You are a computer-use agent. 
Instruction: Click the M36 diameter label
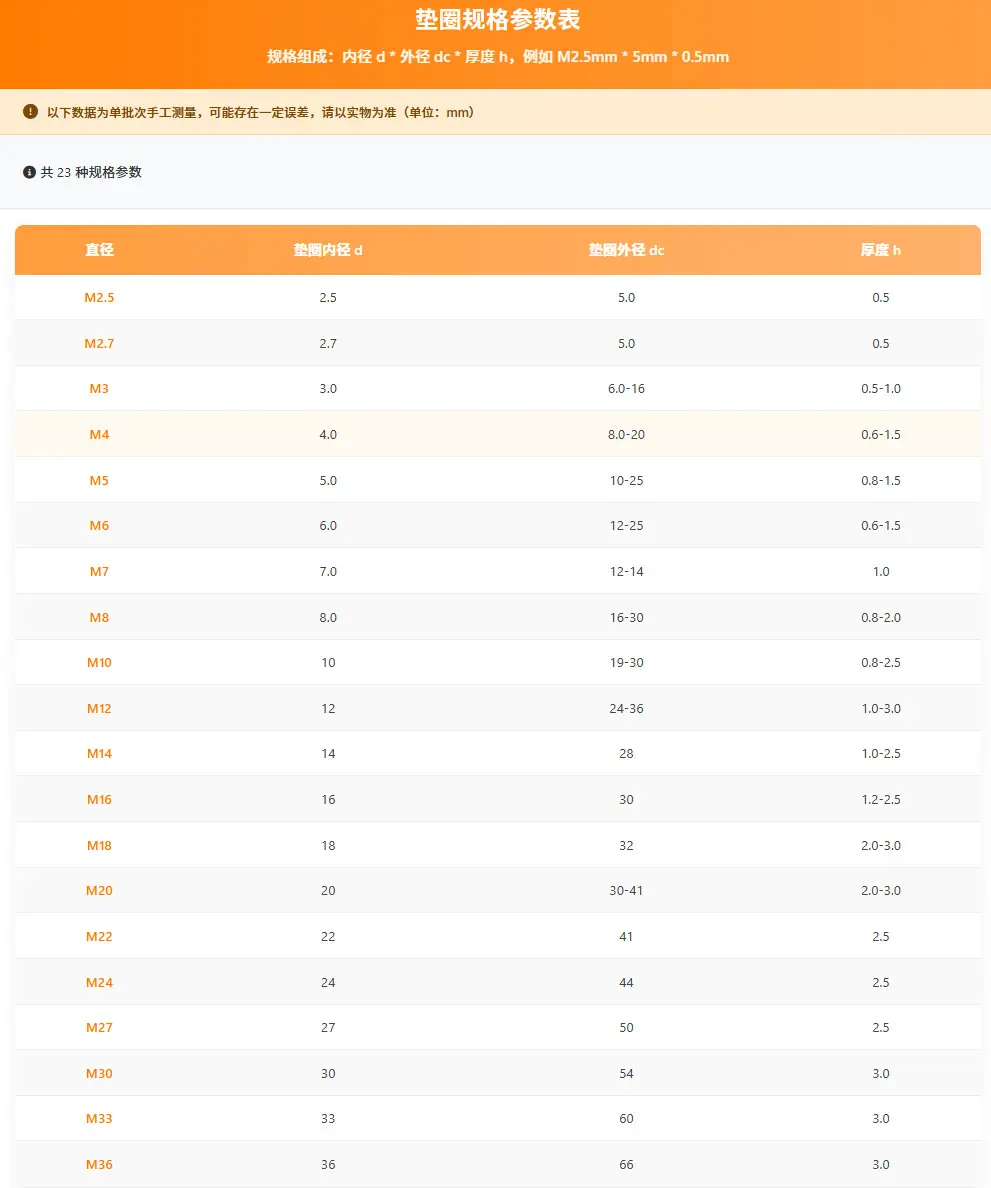coord(99,1165)
